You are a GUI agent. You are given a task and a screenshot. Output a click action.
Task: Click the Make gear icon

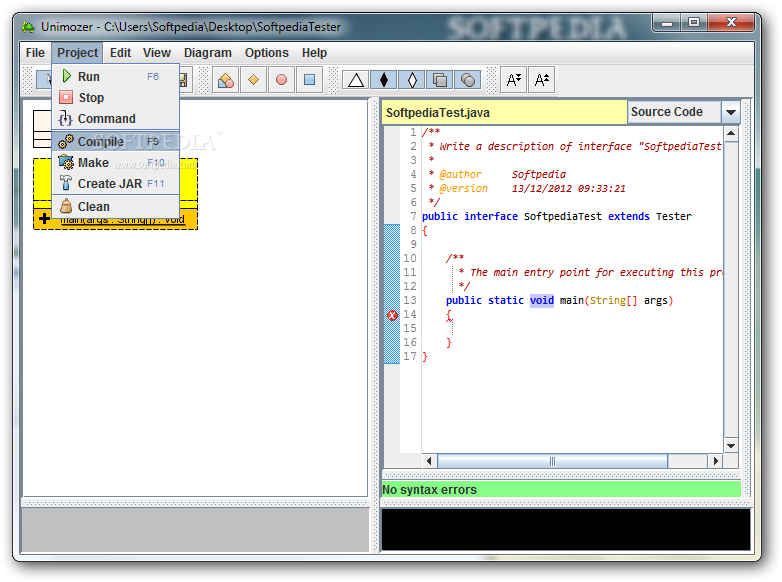[66, 162]
